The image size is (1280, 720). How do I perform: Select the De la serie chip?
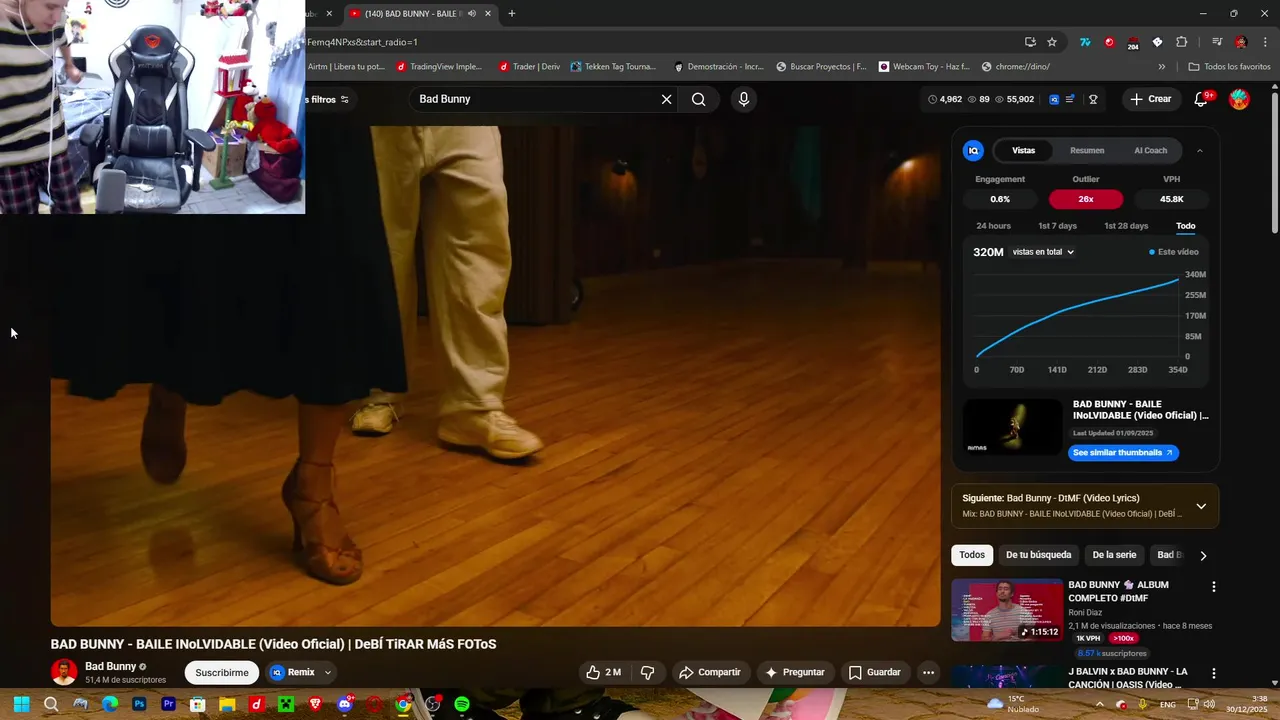pos(1114,555)
